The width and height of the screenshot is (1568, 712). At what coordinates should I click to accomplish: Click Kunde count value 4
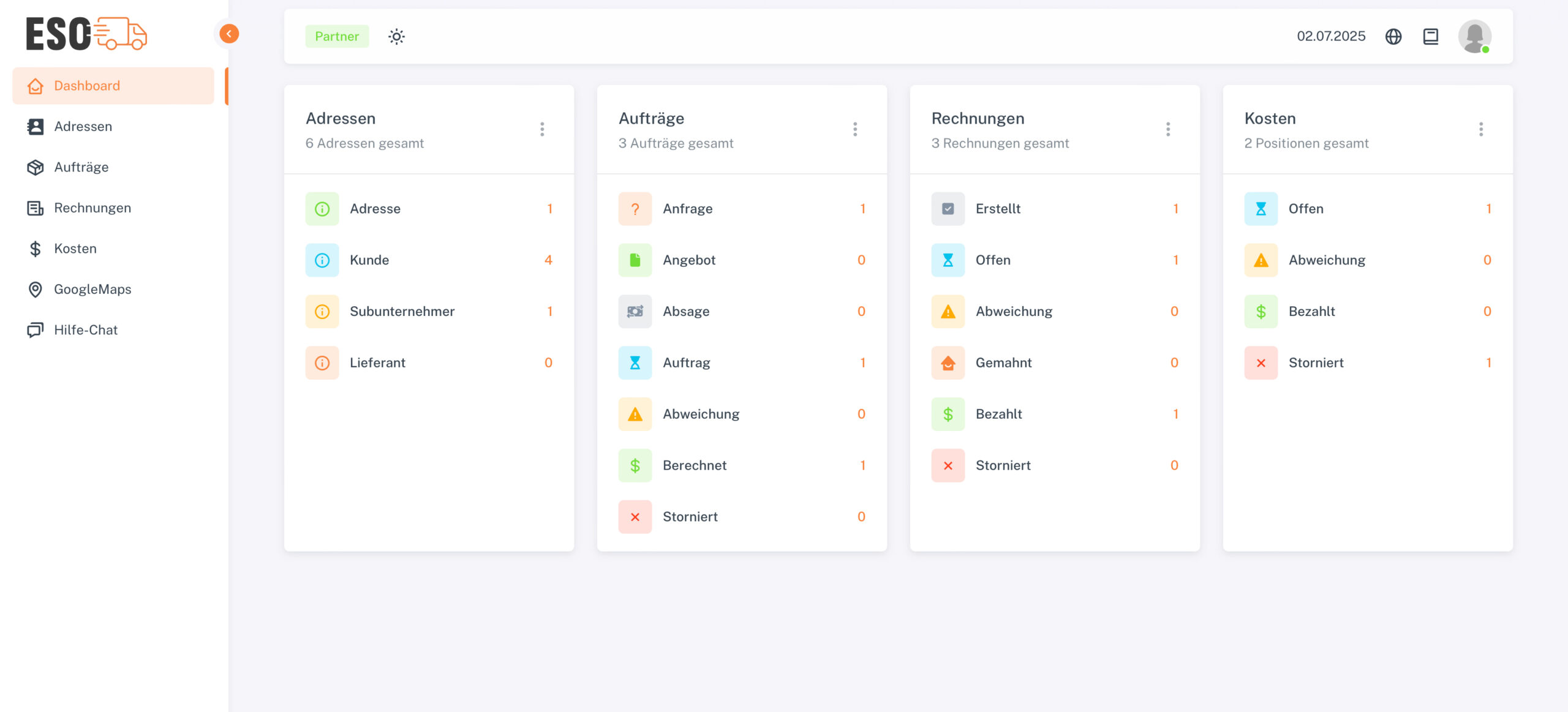coord(548,260)
